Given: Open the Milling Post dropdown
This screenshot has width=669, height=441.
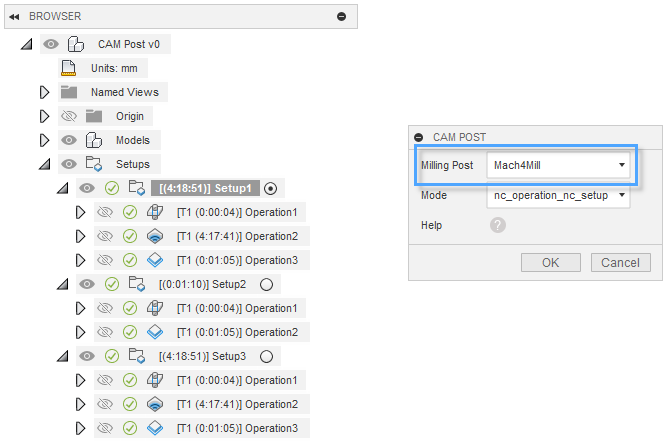Looking at the screenshot, I should tap(558, 165).
